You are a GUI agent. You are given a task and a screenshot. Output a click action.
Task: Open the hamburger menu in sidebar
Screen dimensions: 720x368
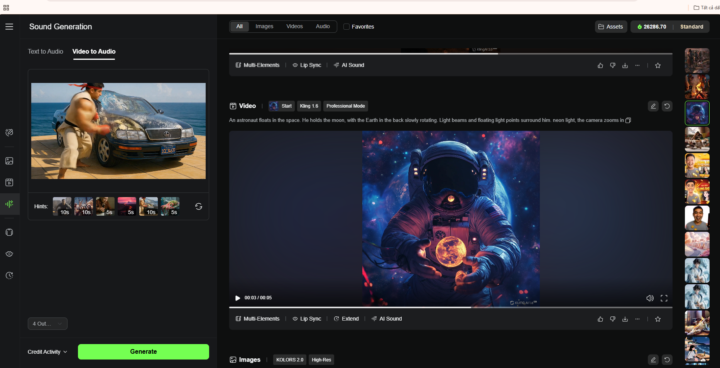[9, 27]
